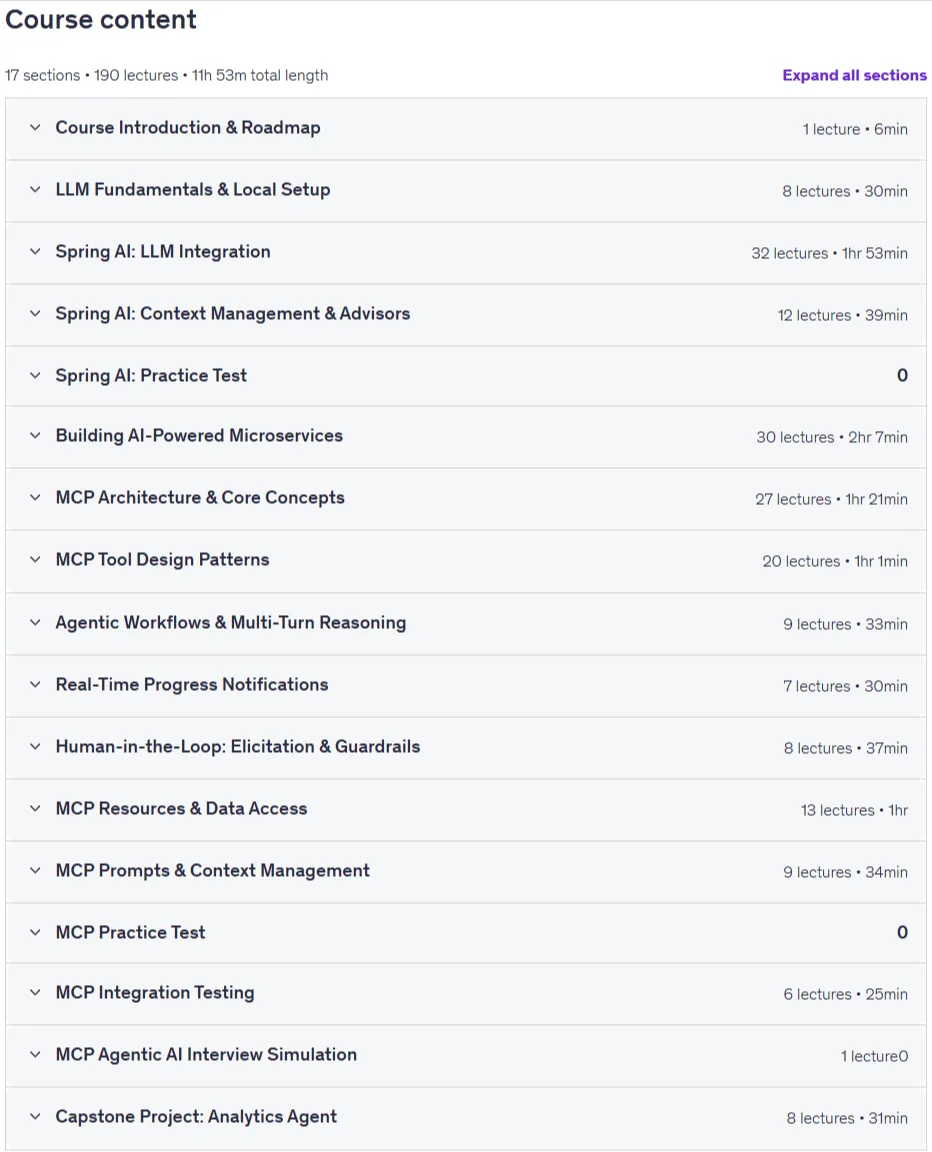Expand Capstone Project: Analytics Agent chevron

(35, 1117)
